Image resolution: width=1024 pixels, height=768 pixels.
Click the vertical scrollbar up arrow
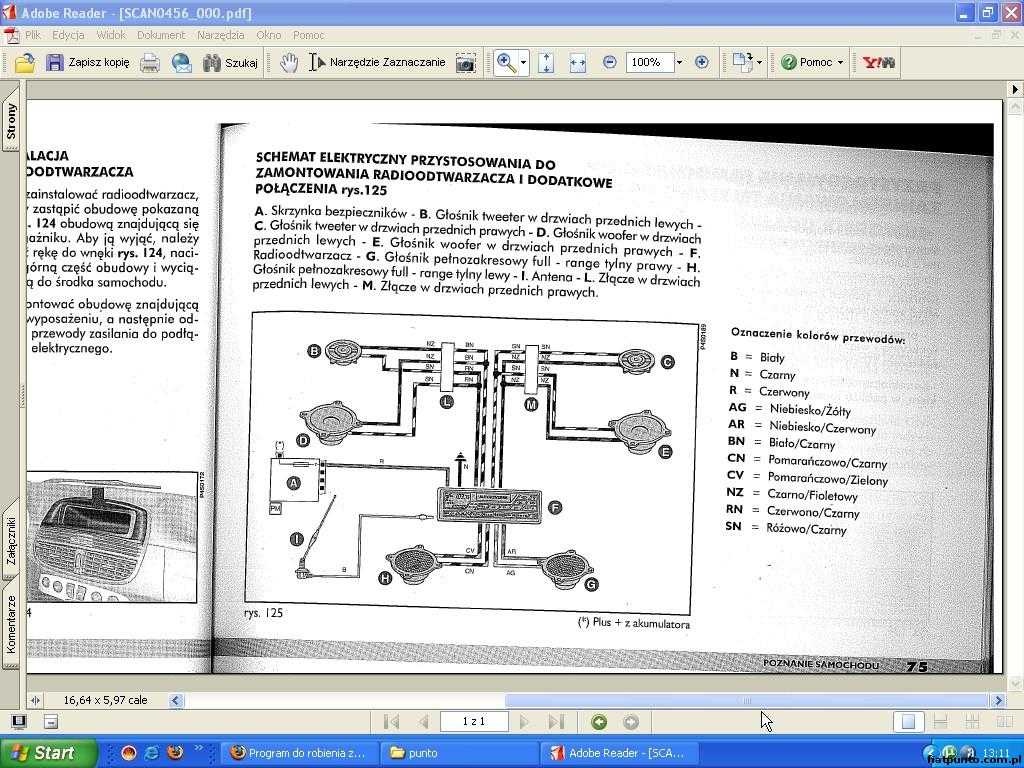click(1016, 106)
